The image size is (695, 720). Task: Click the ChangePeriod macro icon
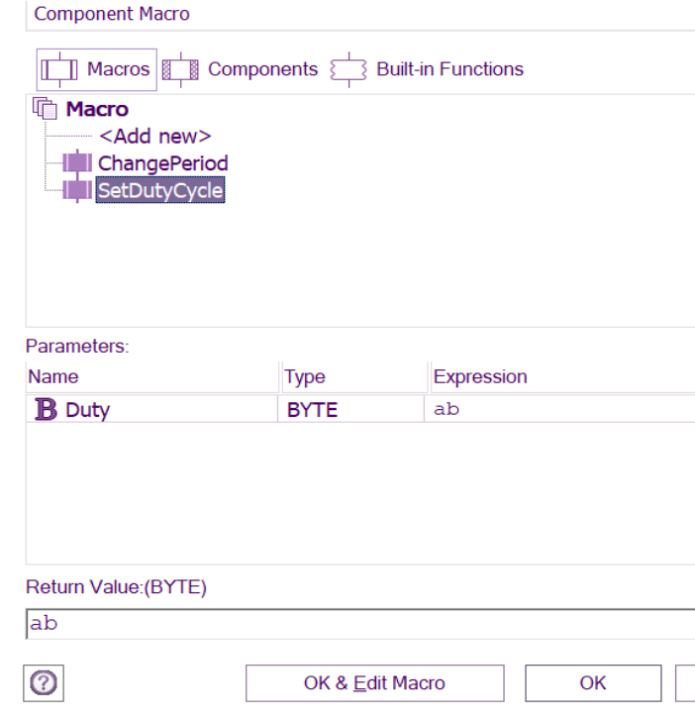pyautogui.click(x=77, y=163)
